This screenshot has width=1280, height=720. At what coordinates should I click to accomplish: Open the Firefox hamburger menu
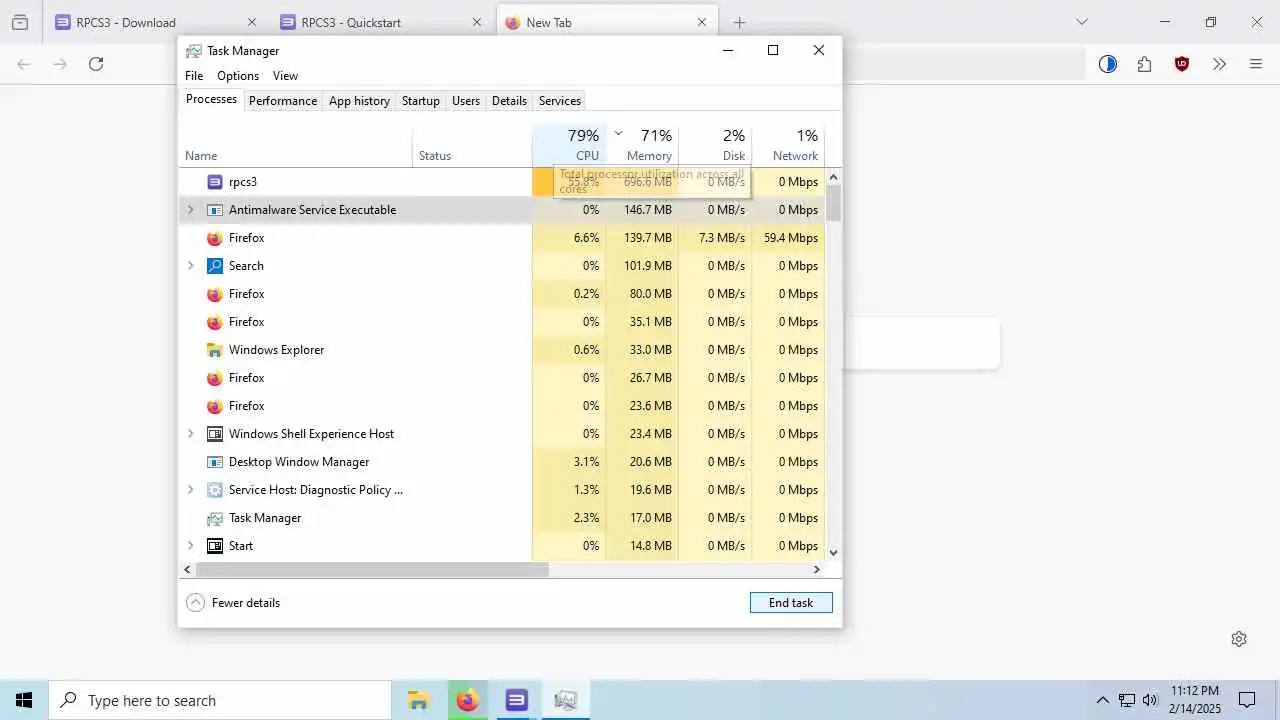1256,64
